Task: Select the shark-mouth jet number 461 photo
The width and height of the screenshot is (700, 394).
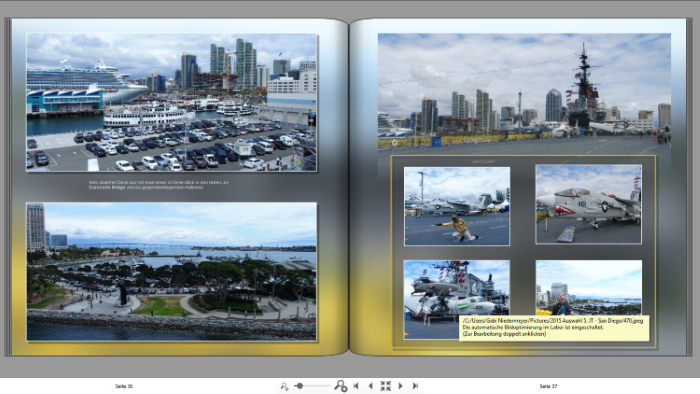Action: (588, 204)
